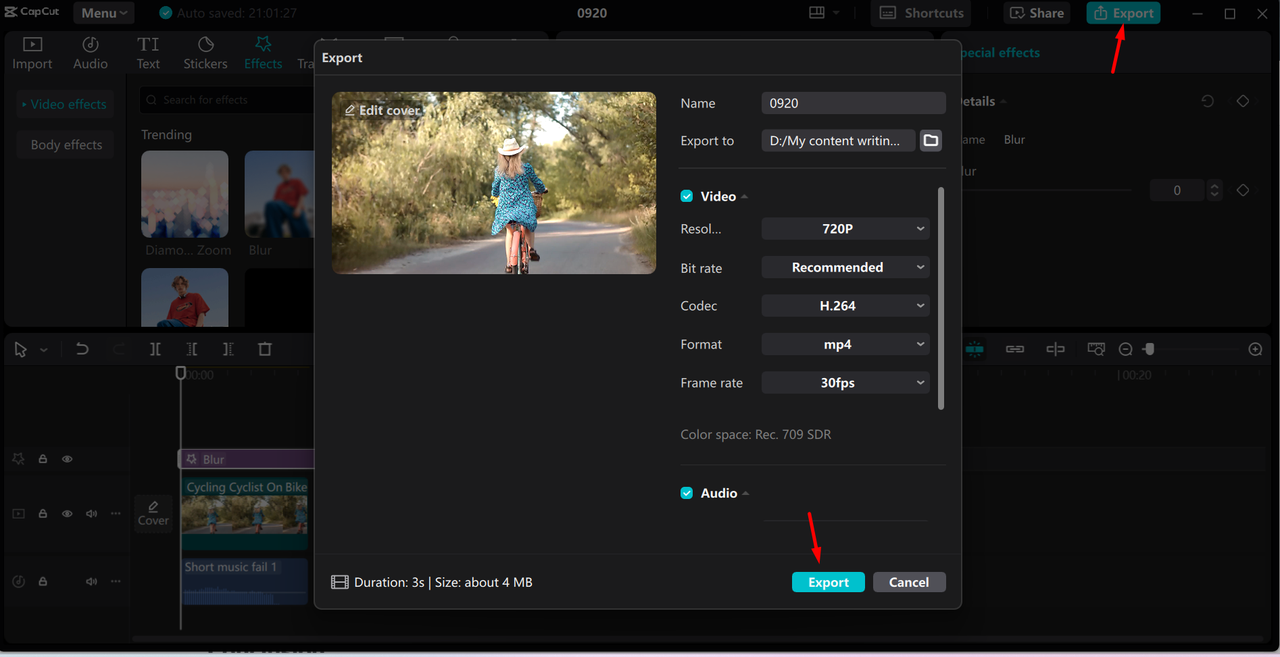
Task: Open the Format mp4 dropdown
Action: (x=845, y=344)
